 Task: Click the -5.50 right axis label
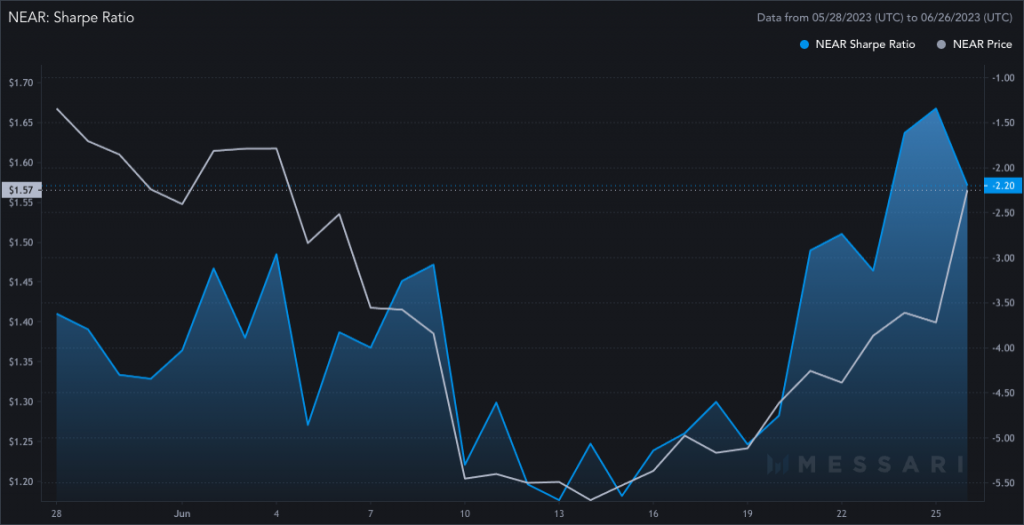[1002, 483]
